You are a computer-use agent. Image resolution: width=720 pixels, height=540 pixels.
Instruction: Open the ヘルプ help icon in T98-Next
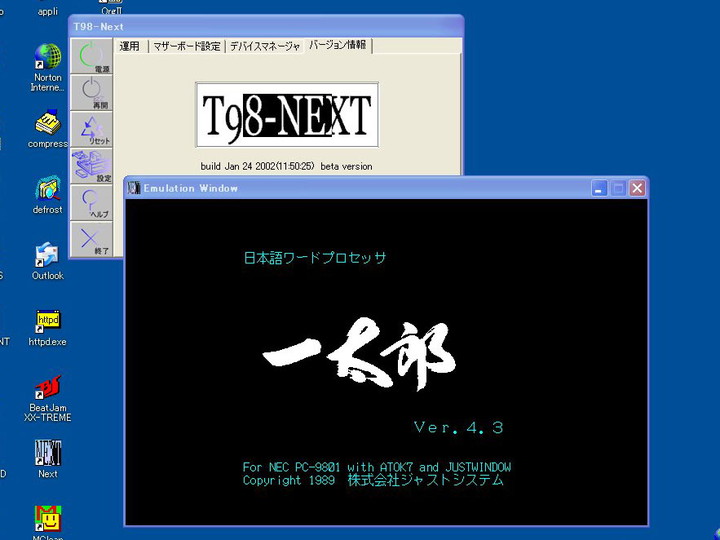[91, 202]
